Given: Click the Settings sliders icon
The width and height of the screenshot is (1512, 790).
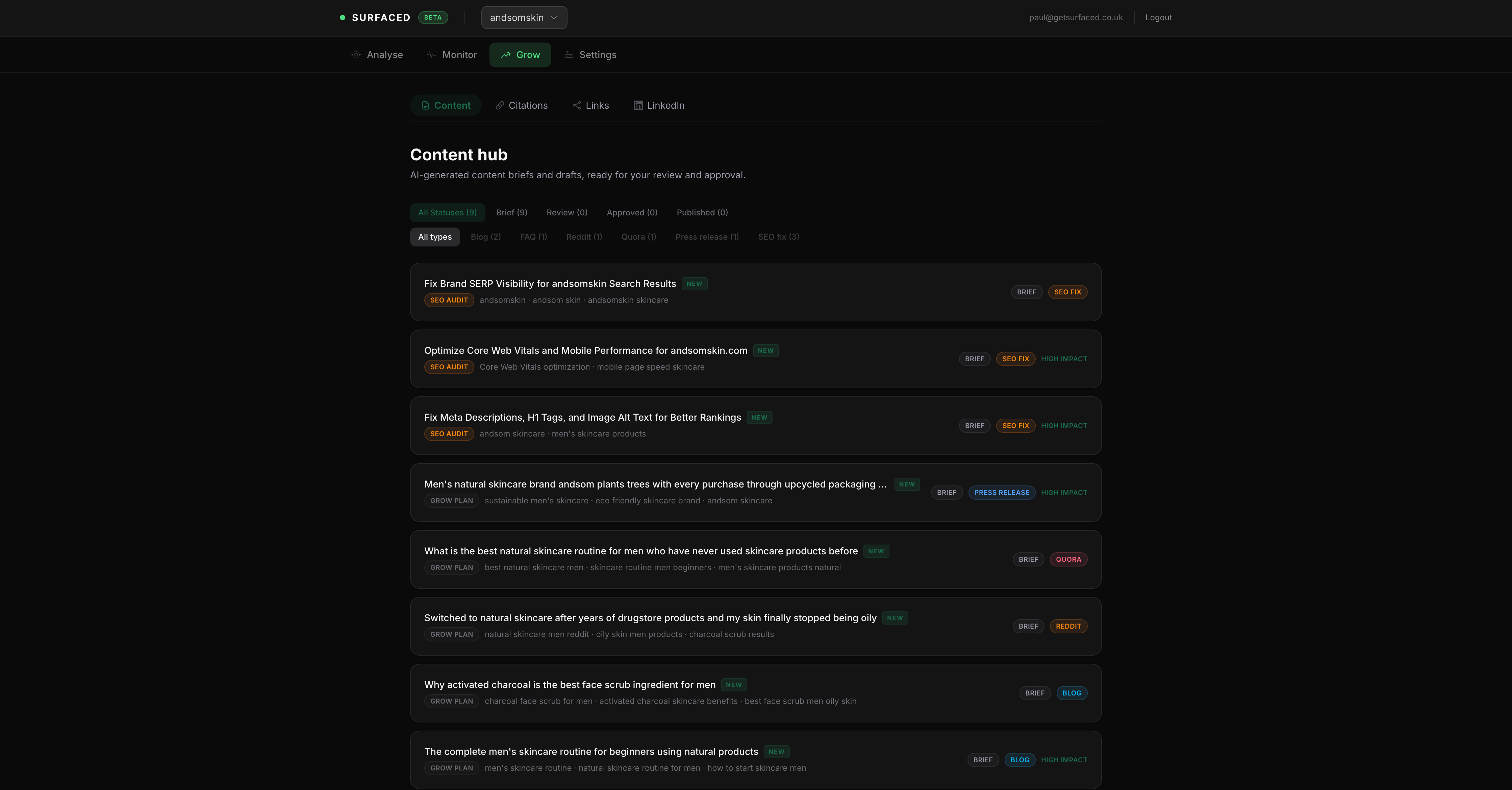Looking at the screenshot, I should [569, 55].
